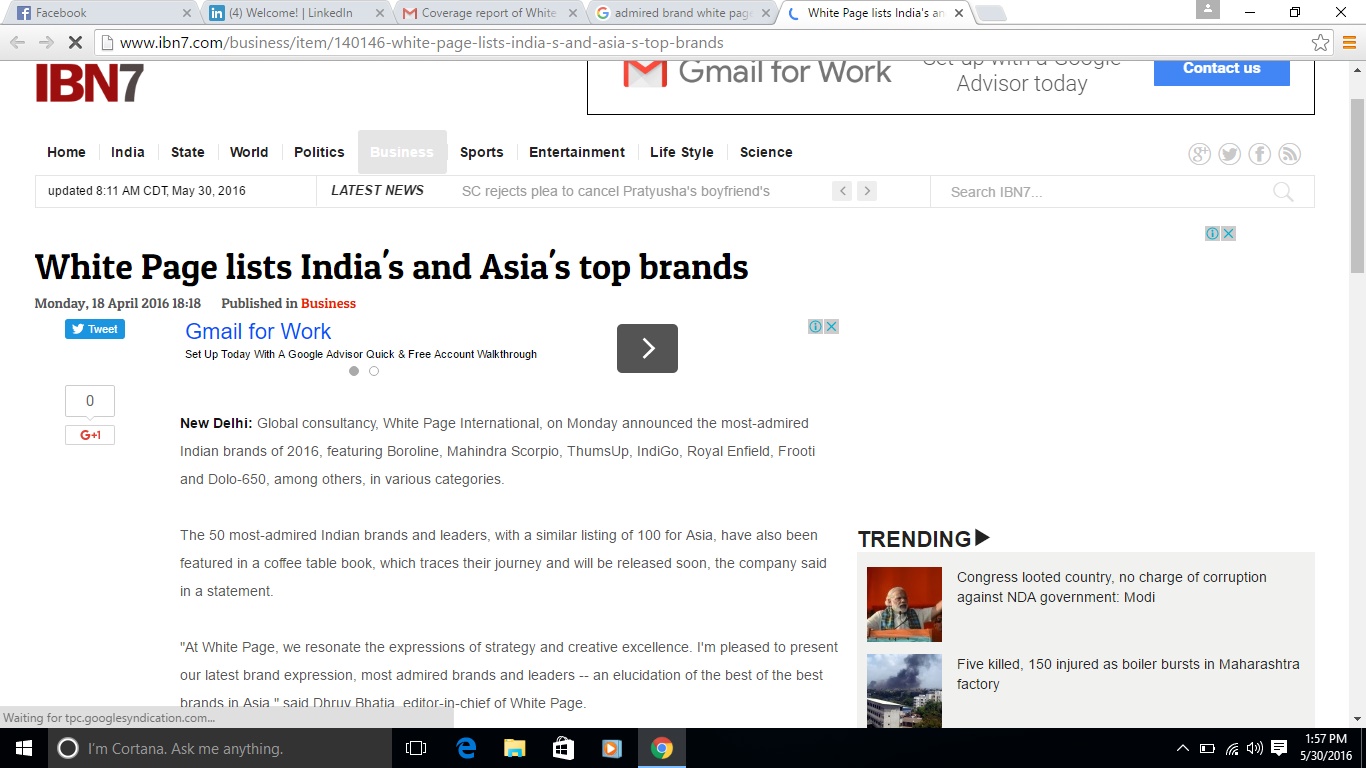Open Five killed boiler bursts story
The height and width of the screenshot is (768, 1366).
[x=1128, y=674]
